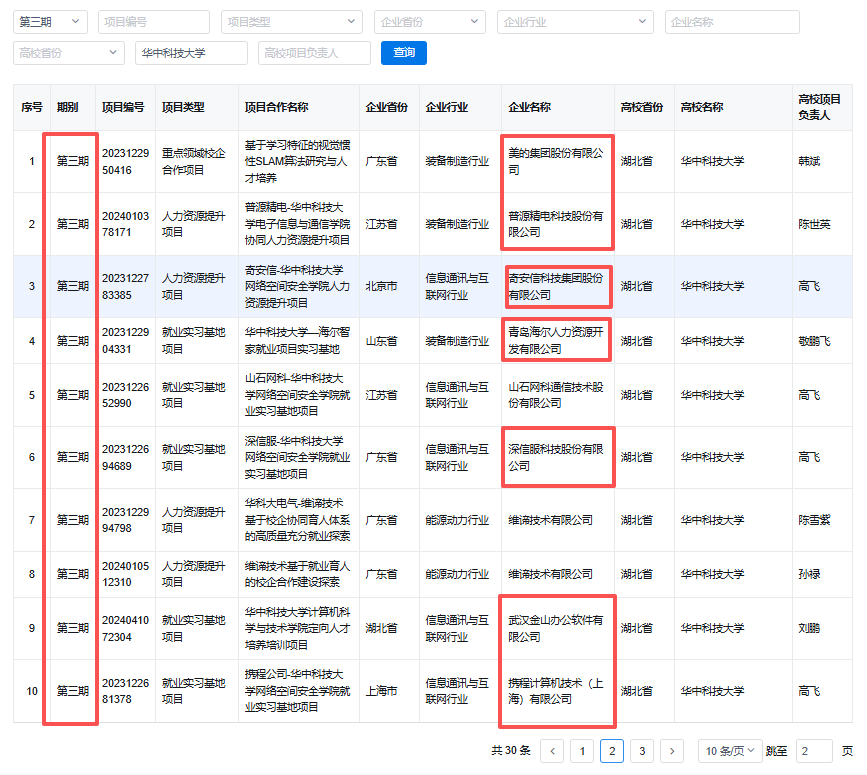Click company 武汉金山办公软件有限公司
Image resolution: width=867 pixels, height=775 pixels.
coord(556,629)
